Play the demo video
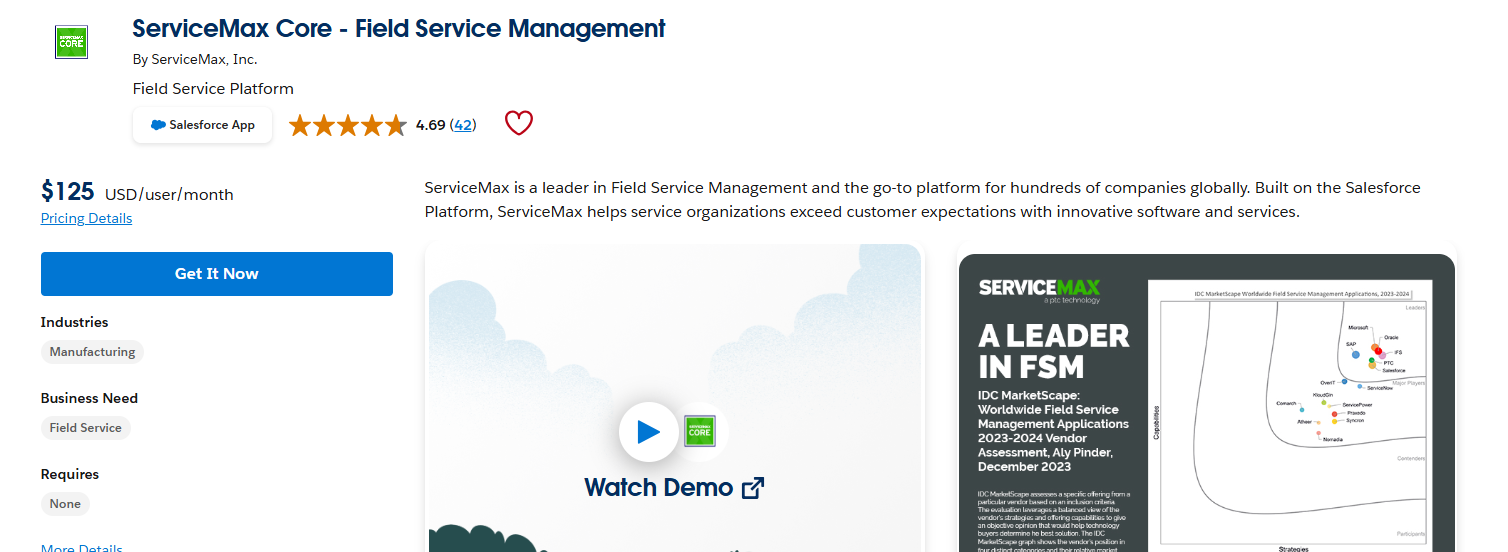Image resolution: width=1508 pixels, height=552 pixels. 648,432
